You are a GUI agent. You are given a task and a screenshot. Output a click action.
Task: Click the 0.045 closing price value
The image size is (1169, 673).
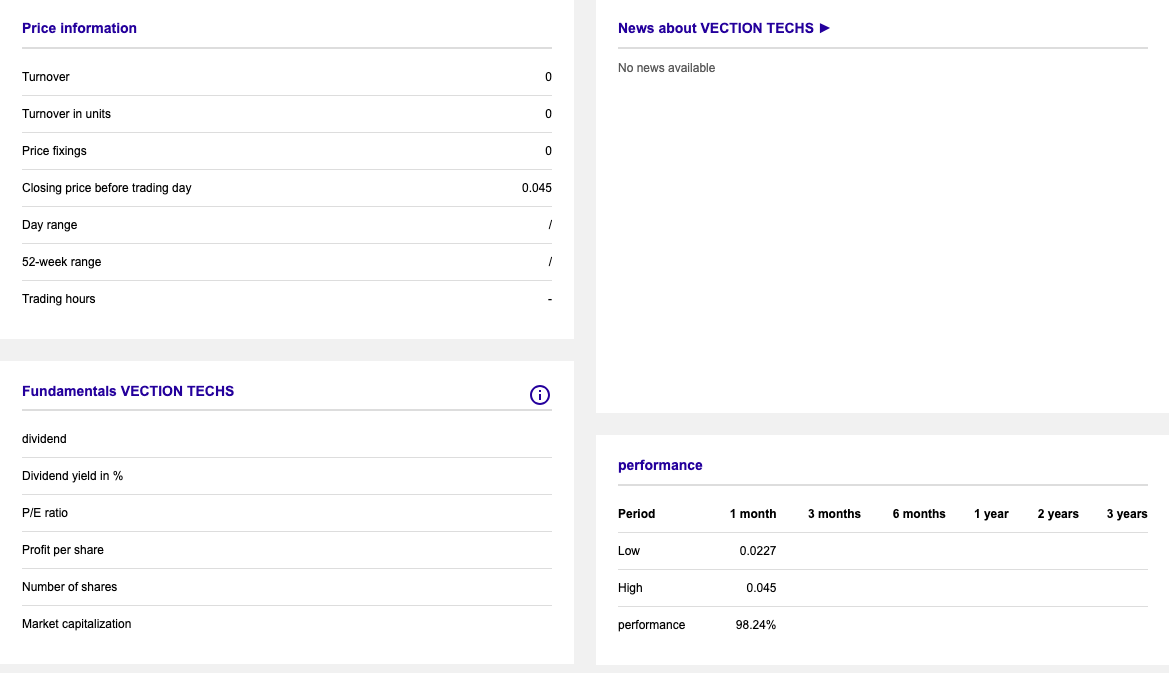coord(536,188)
